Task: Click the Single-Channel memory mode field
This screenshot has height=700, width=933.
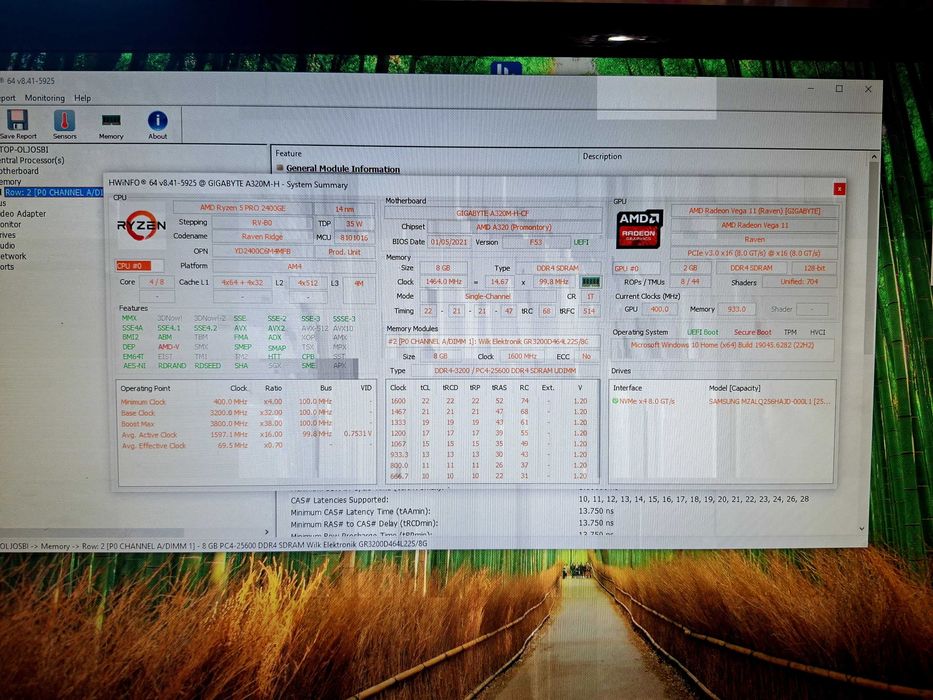Action: click(488, 296)
